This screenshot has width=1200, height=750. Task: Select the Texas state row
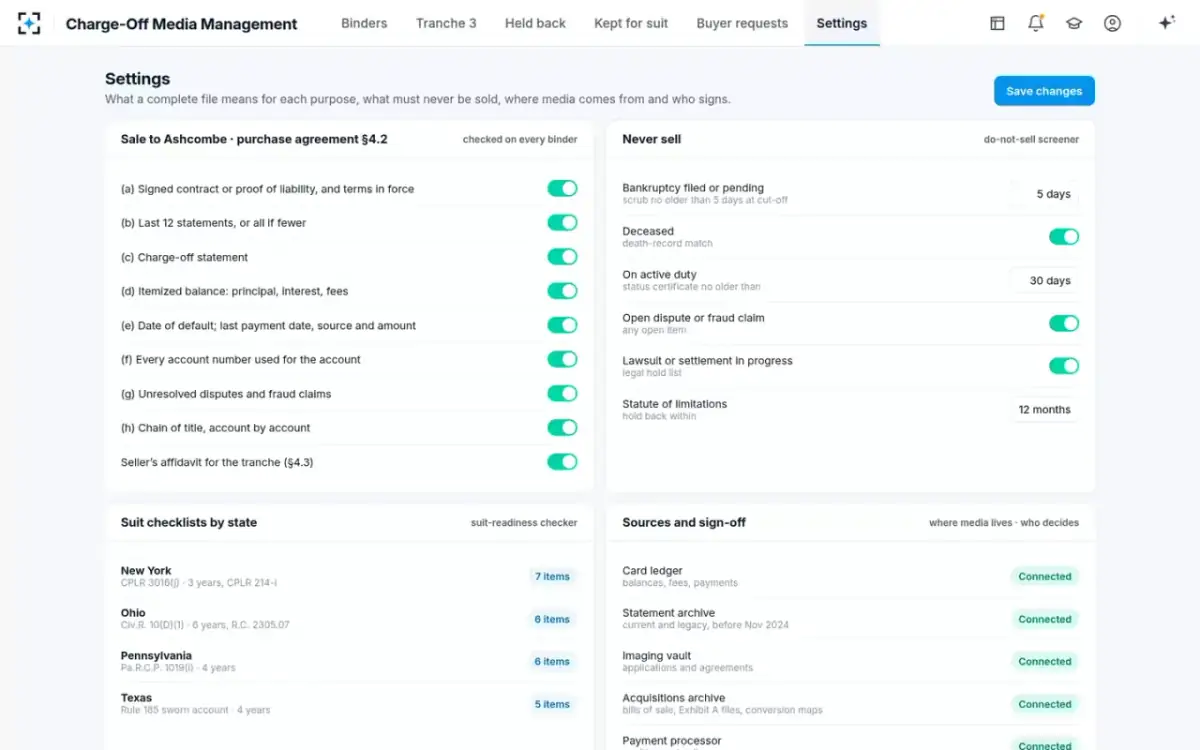click(349, 704)
